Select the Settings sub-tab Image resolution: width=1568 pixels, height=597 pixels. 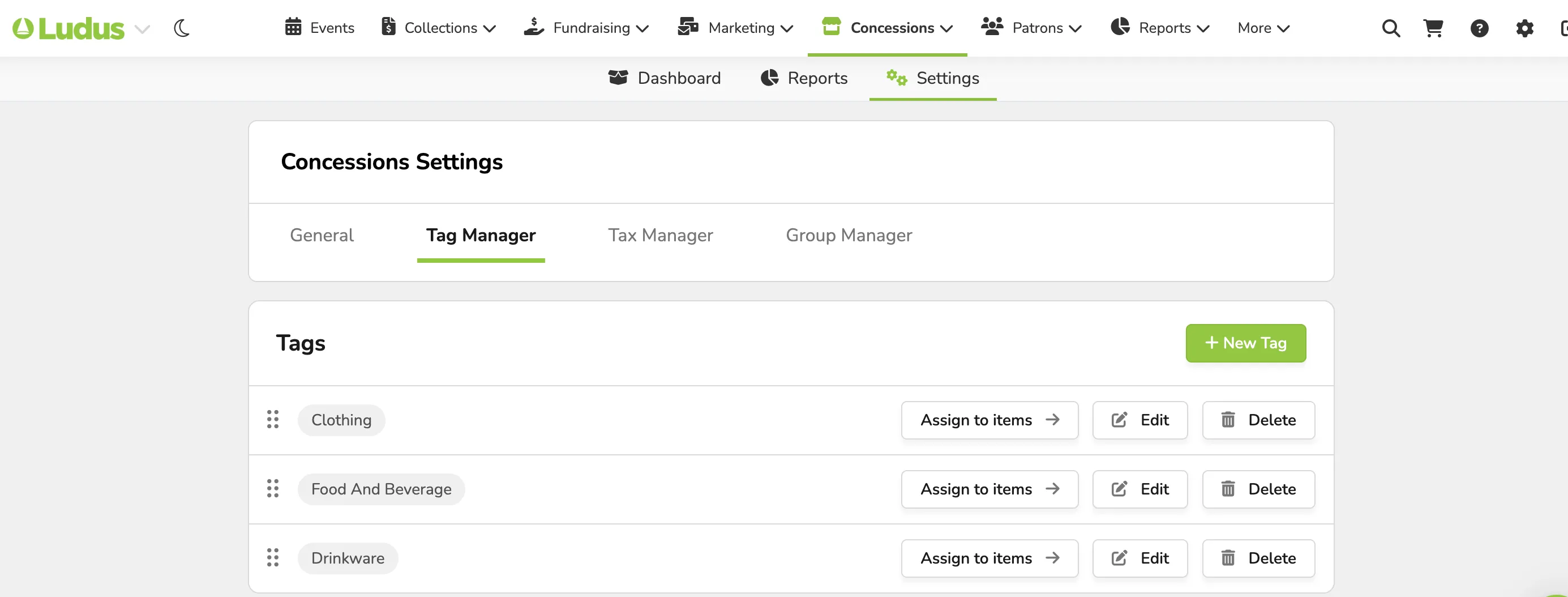(x=932, y=78)
